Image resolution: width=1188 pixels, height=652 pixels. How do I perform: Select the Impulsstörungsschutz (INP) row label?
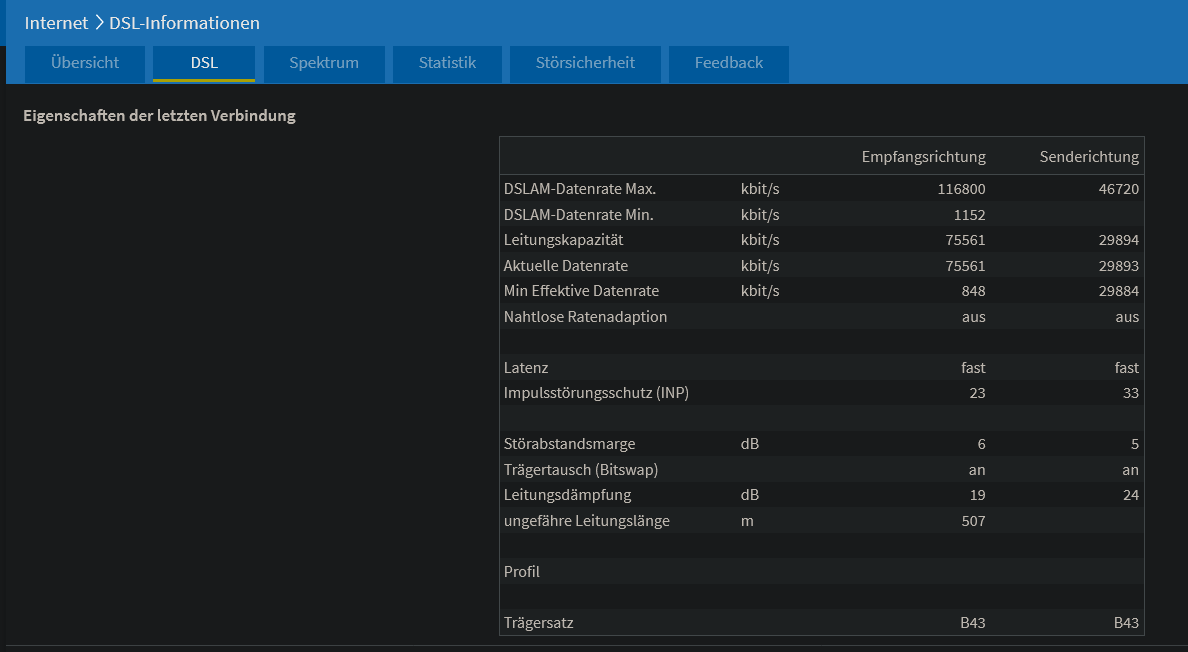[596, 393]
